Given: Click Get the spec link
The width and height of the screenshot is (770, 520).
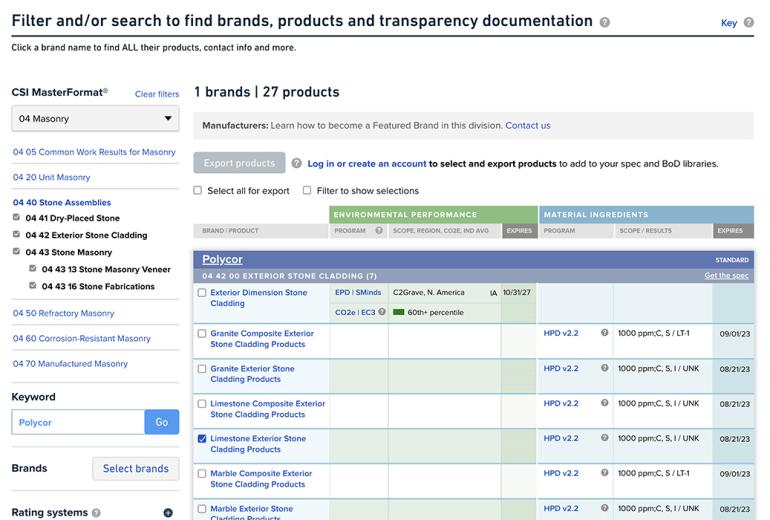Looking at the screenshot, I should 726,275.
